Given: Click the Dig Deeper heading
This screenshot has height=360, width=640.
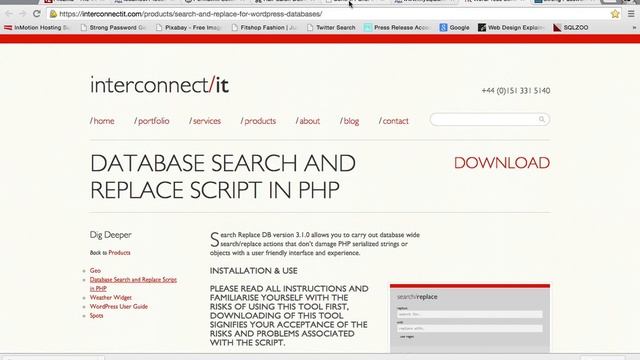Looking at the screenshot, I should coord(111,235).
